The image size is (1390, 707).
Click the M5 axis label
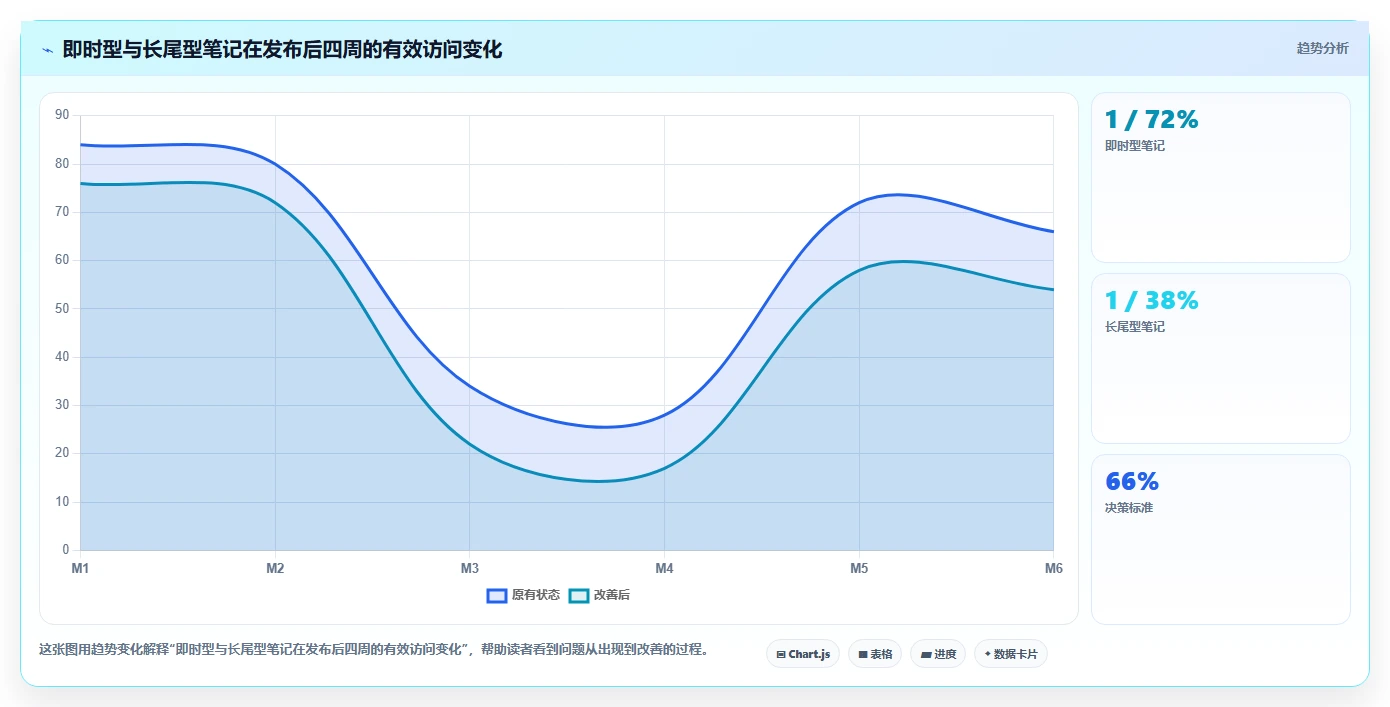click(859, 568)
